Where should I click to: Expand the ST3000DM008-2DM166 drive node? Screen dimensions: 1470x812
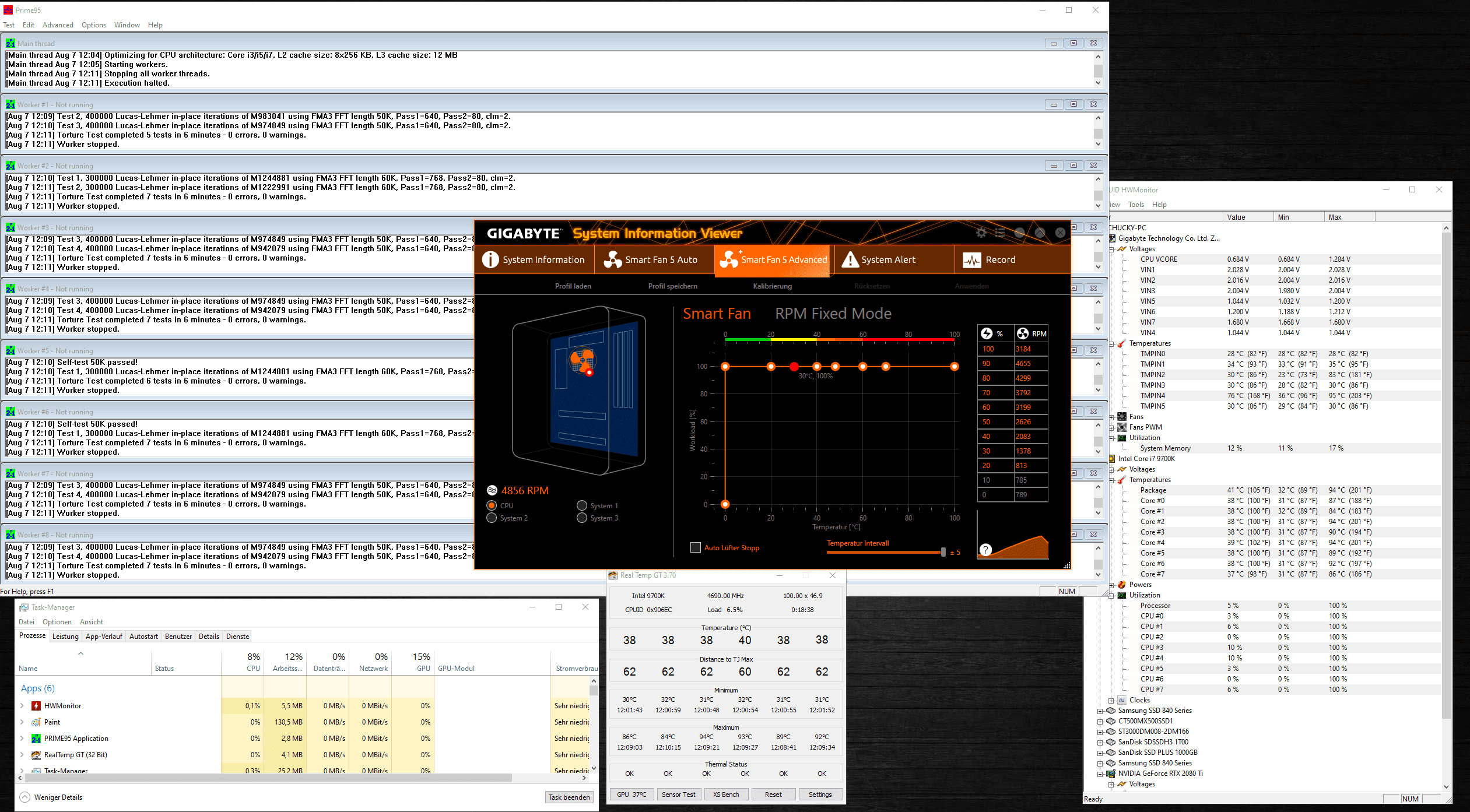(1100, 732)
